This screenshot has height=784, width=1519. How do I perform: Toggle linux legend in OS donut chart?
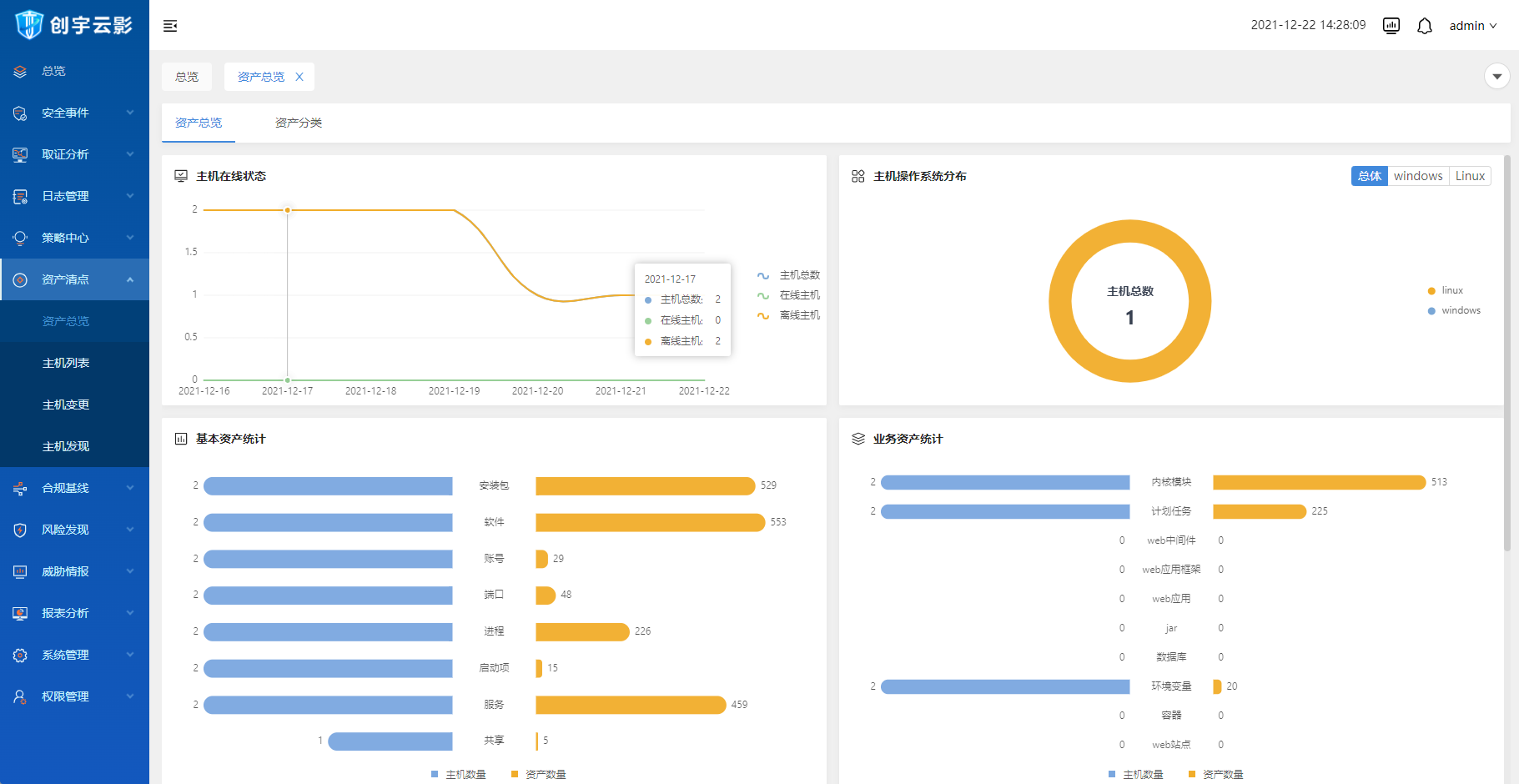pyautogui.click(x=1446, y=290)
